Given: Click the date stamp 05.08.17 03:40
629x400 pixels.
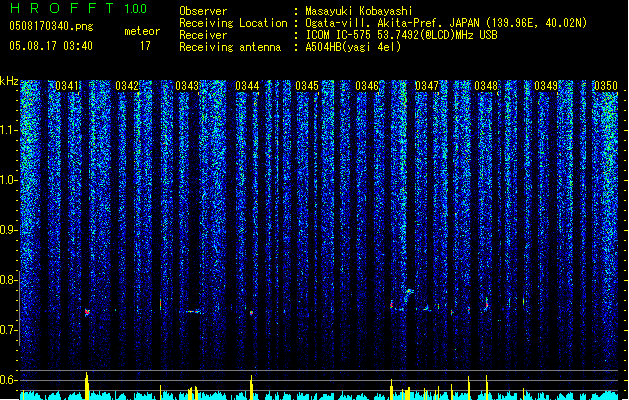Looking at the screenshot, I should tap(51, 46).
